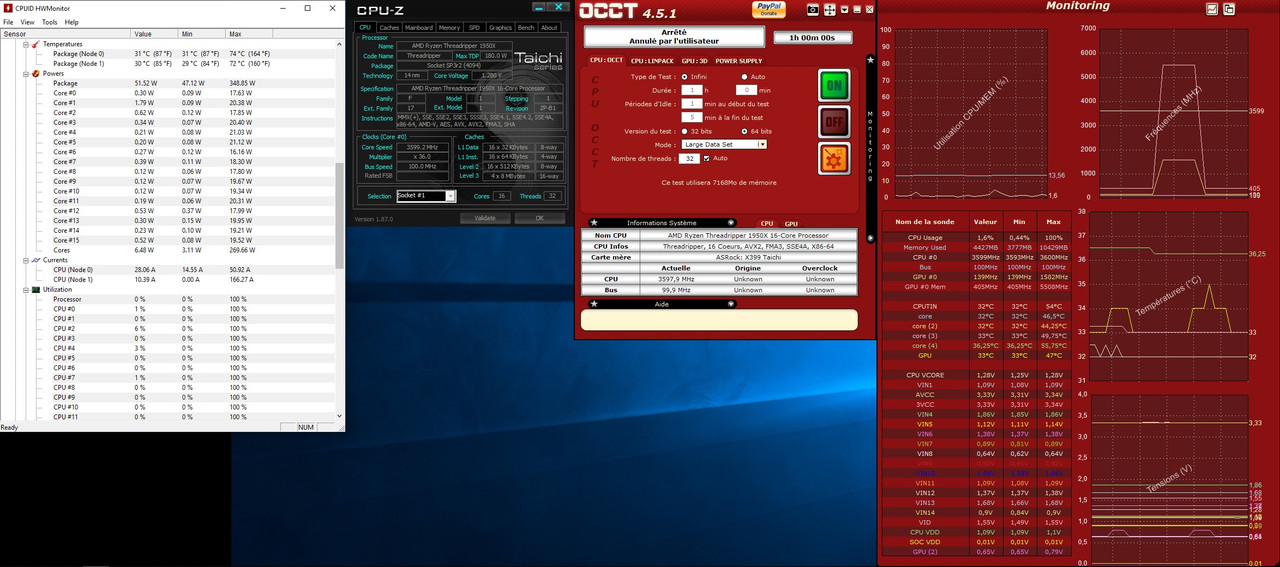Click idle period start minutes field
The width and height of the screenshot is (1280, 567).
[692, 104]
